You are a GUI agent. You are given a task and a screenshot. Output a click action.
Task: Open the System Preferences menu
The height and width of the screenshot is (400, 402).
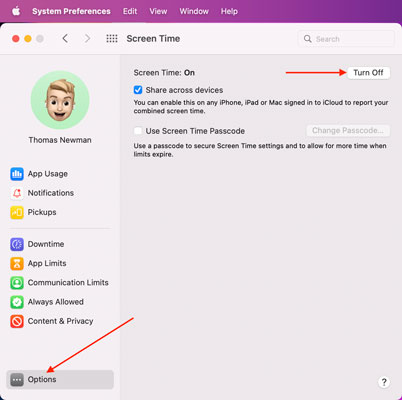[x=71, y=11]
